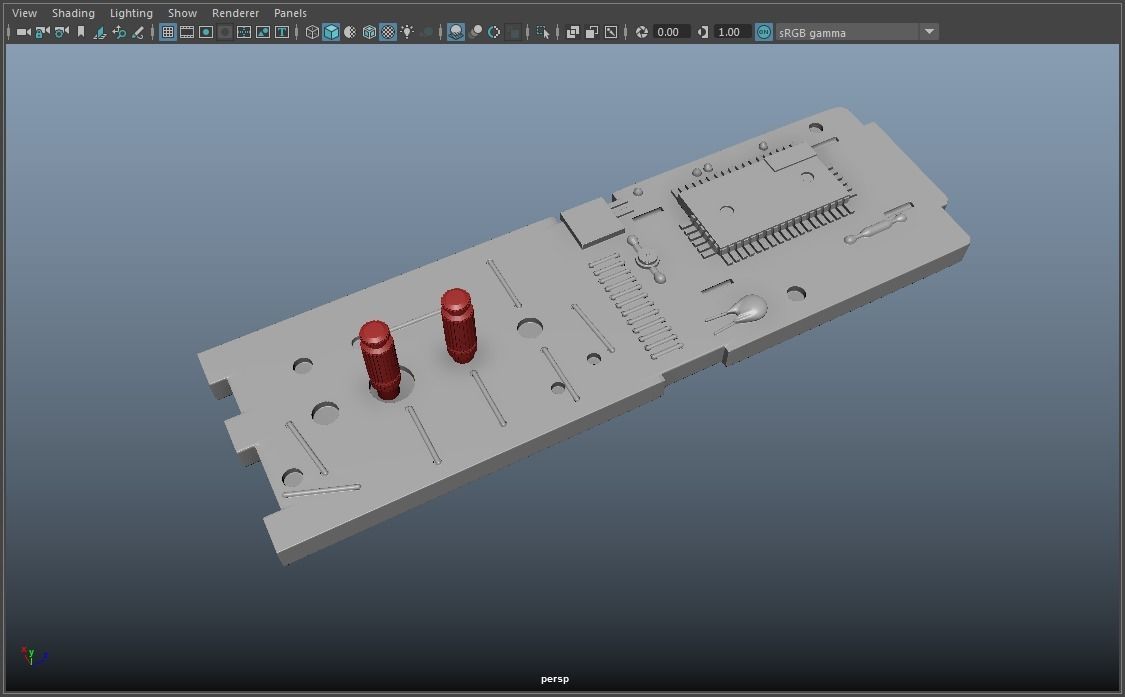Toggle textured display mode
The image size is (1125, 697).
coord(388,32)
